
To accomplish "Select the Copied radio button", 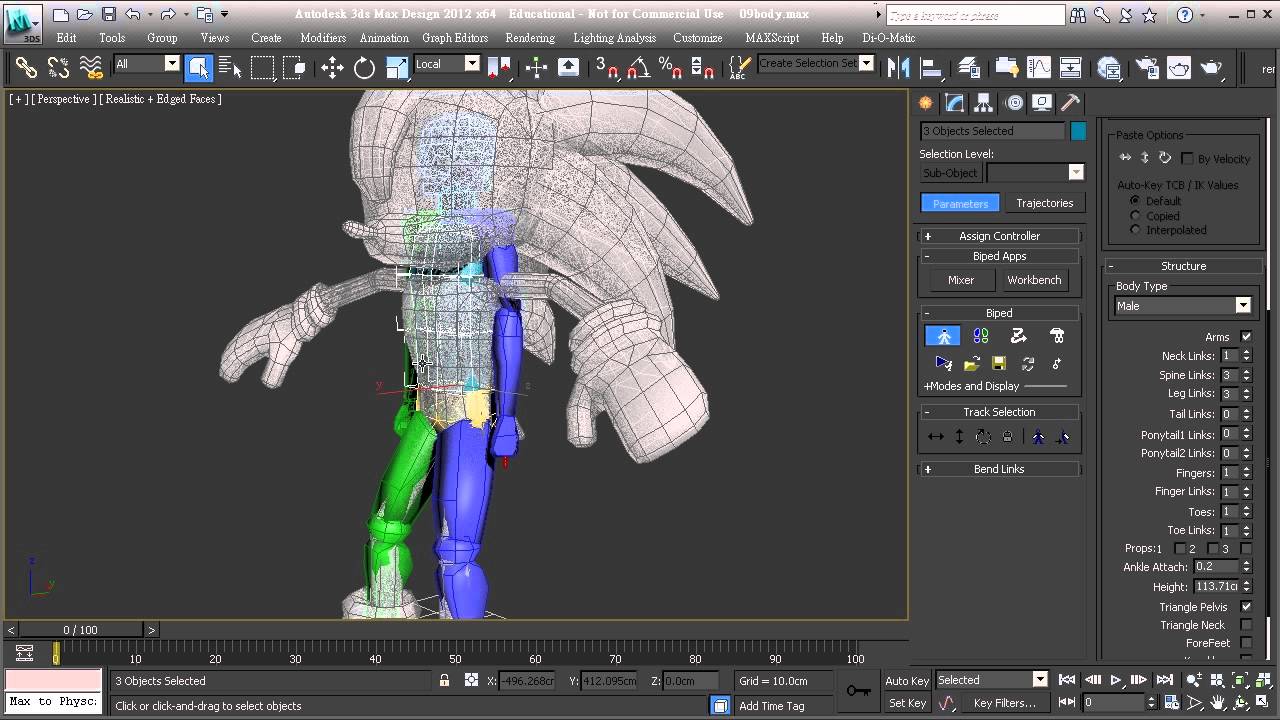I will [x=1135, y=216].
